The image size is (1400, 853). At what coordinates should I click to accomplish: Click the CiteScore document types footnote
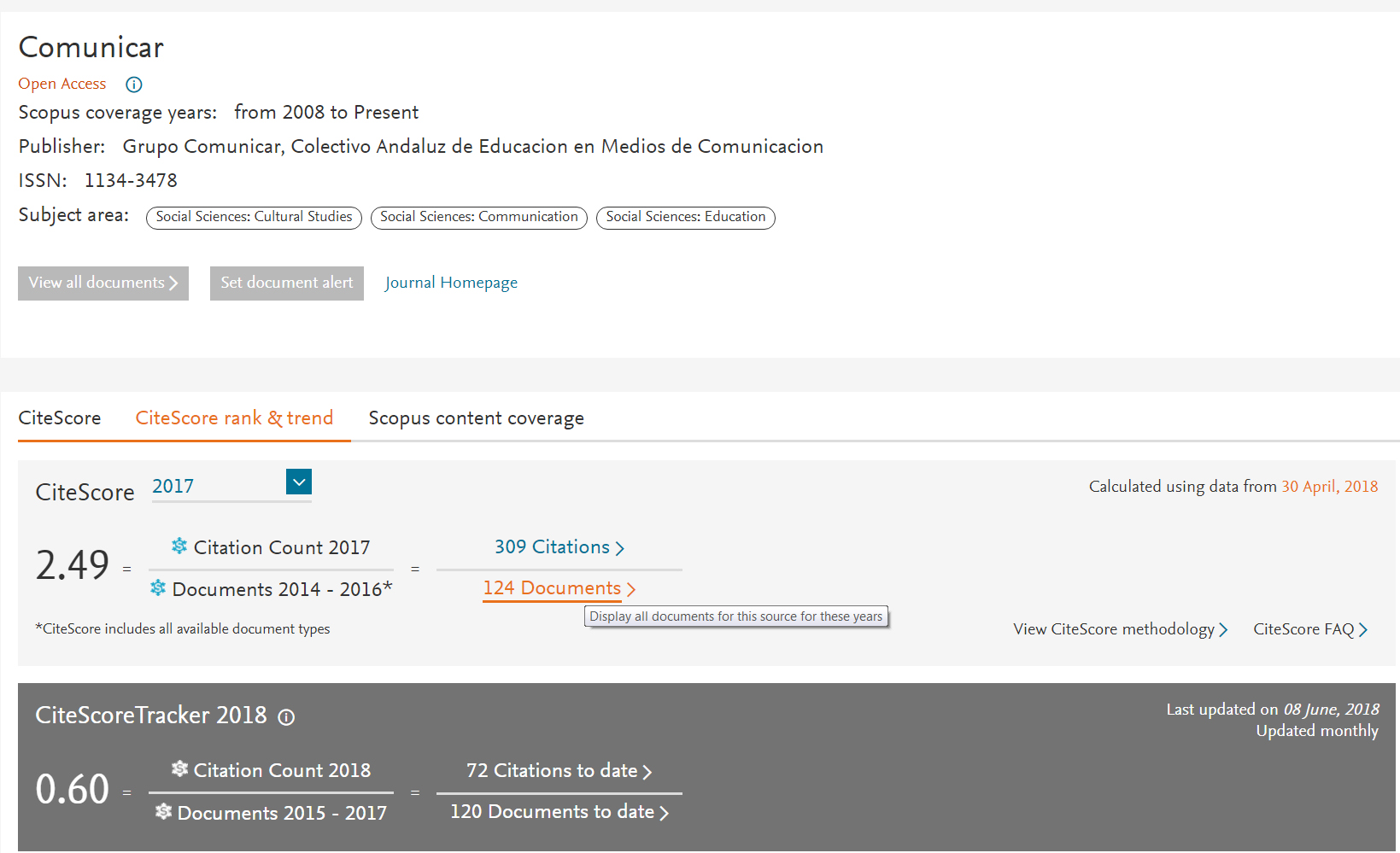point(183,629)
